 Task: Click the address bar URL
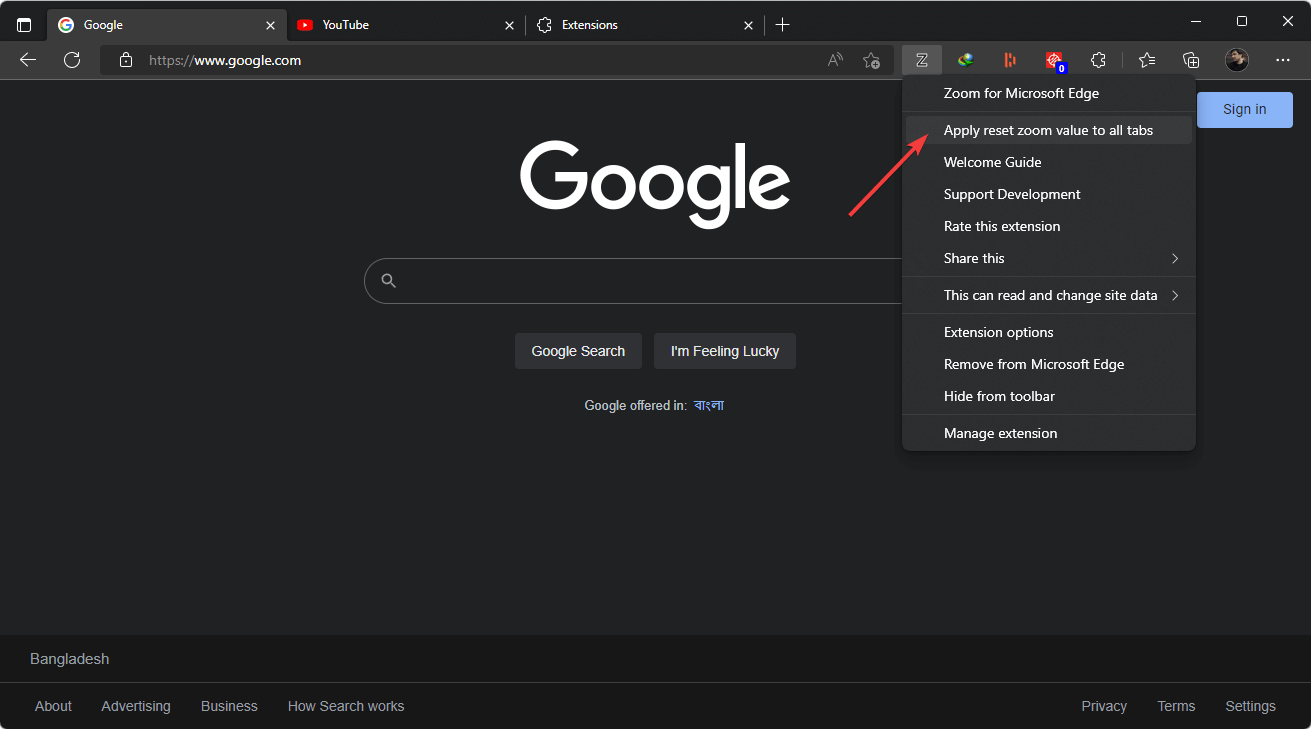coord(225,60)
